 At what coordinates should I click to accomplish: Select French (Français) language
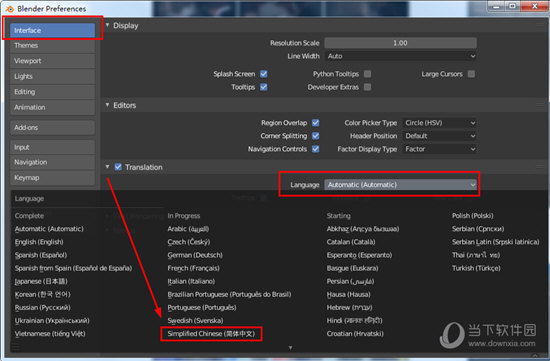click(193, 268)
